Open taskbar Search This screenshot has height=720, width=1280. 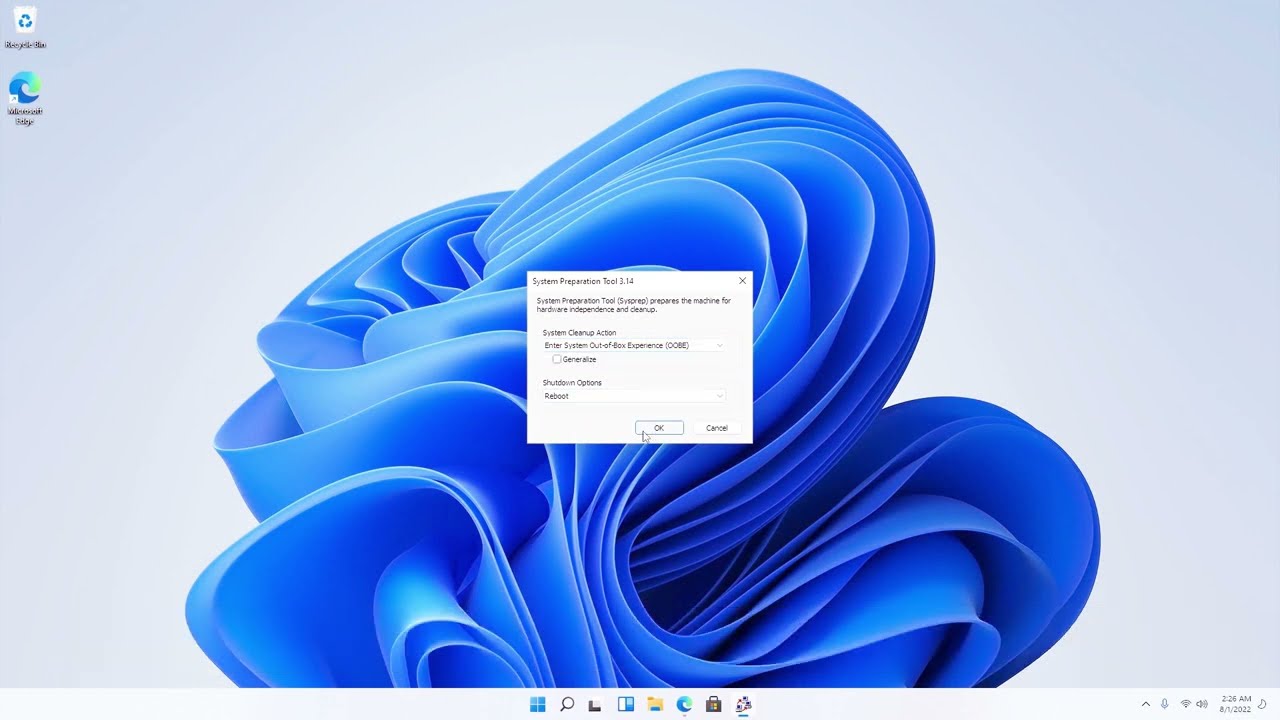click(x=567, y=704)
